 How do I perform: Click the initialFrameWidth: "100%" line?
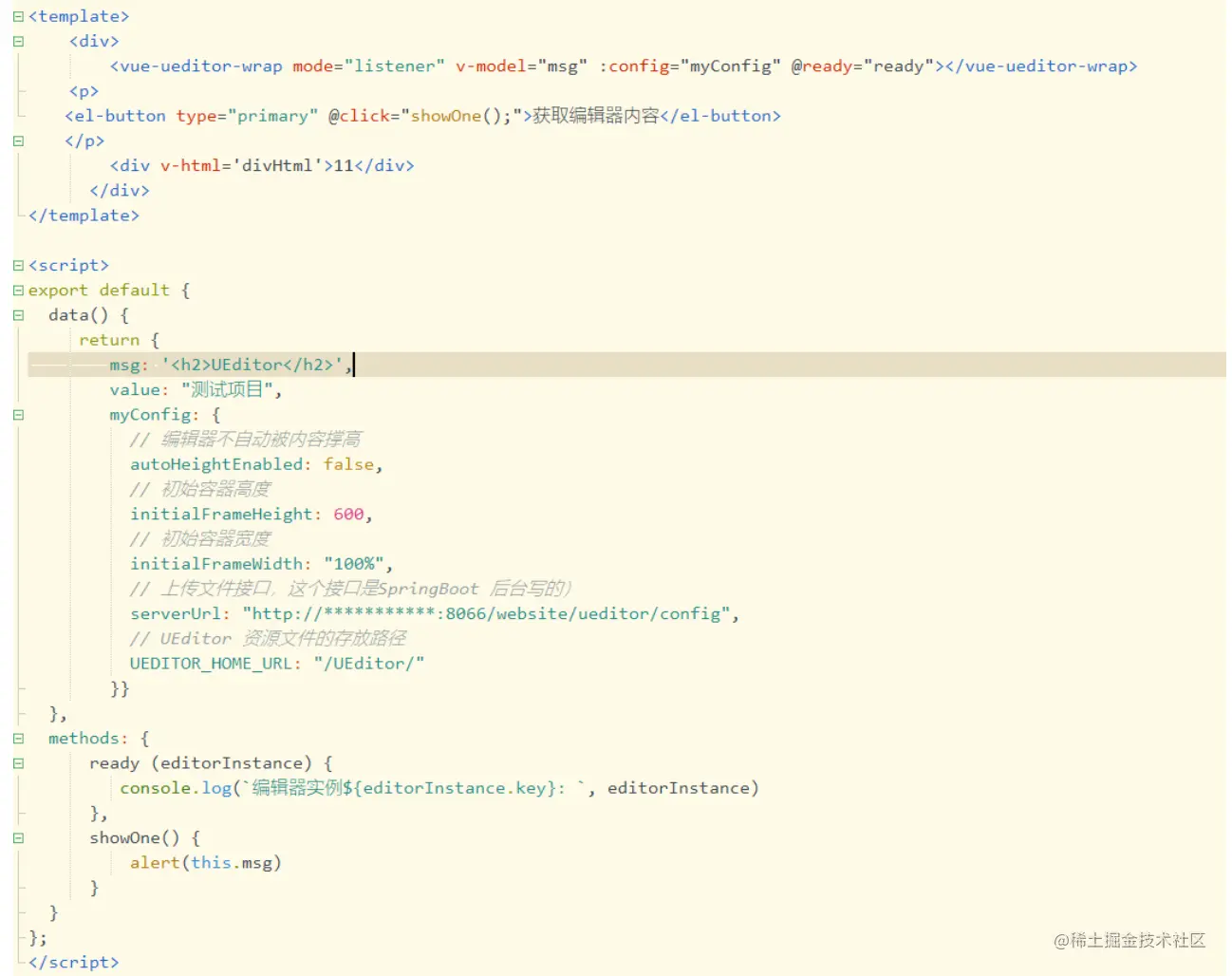(261, 564)
